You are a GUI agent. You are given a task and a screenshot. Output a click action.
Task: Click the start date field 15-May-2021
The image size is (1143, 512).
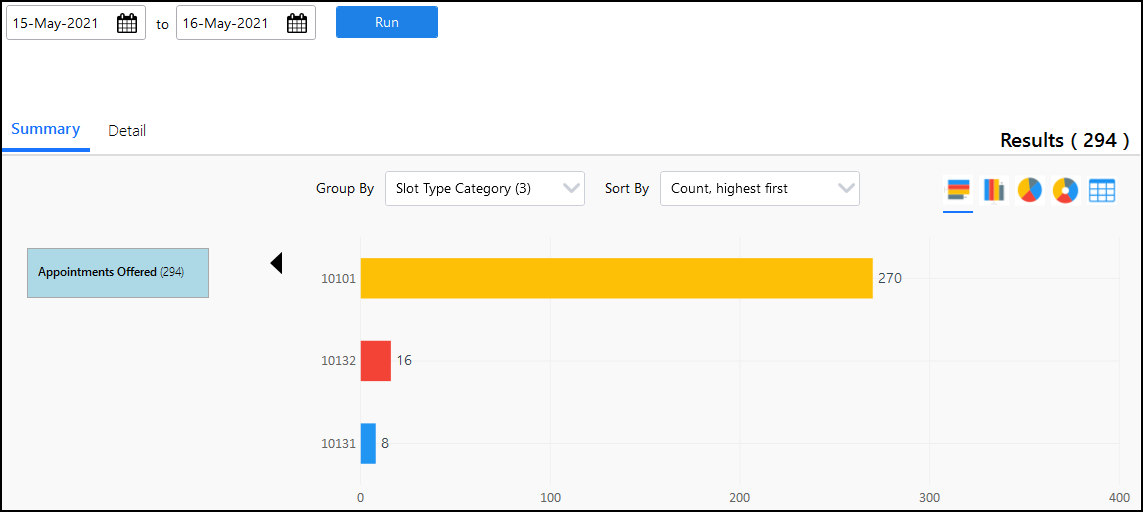(58, 24)
